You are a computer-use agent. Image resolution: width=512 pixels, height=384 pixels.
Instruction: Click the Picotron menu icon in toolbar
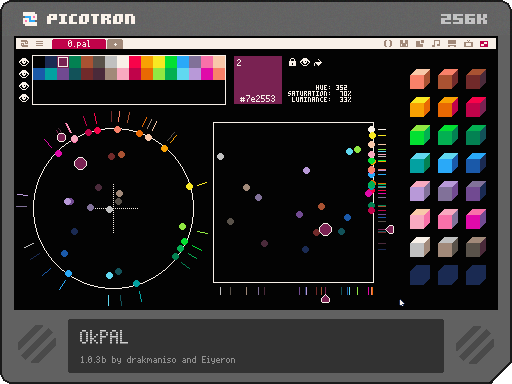pos(25,44)
